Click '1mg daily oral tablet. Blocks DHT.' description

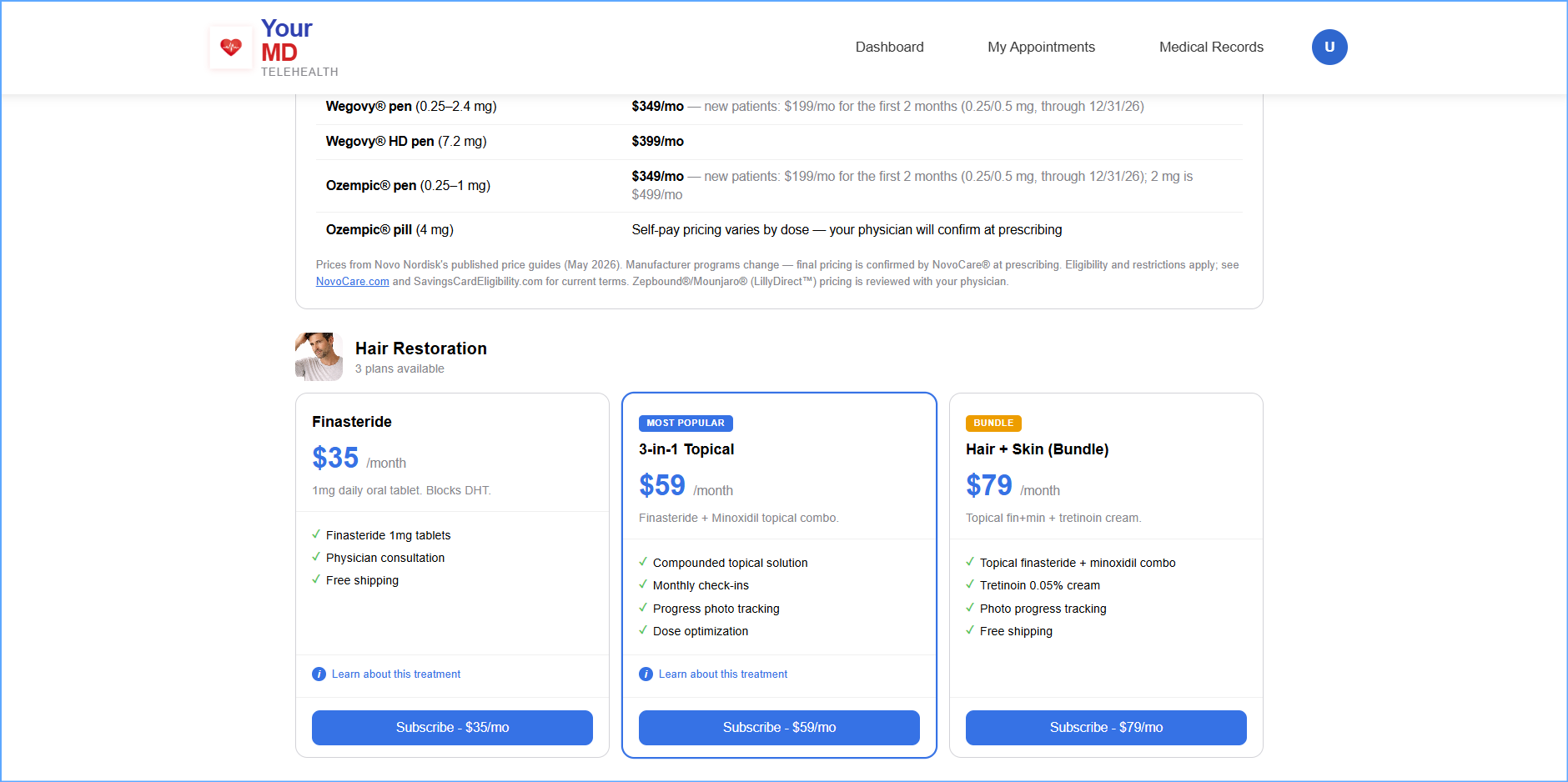pos(402,490)
